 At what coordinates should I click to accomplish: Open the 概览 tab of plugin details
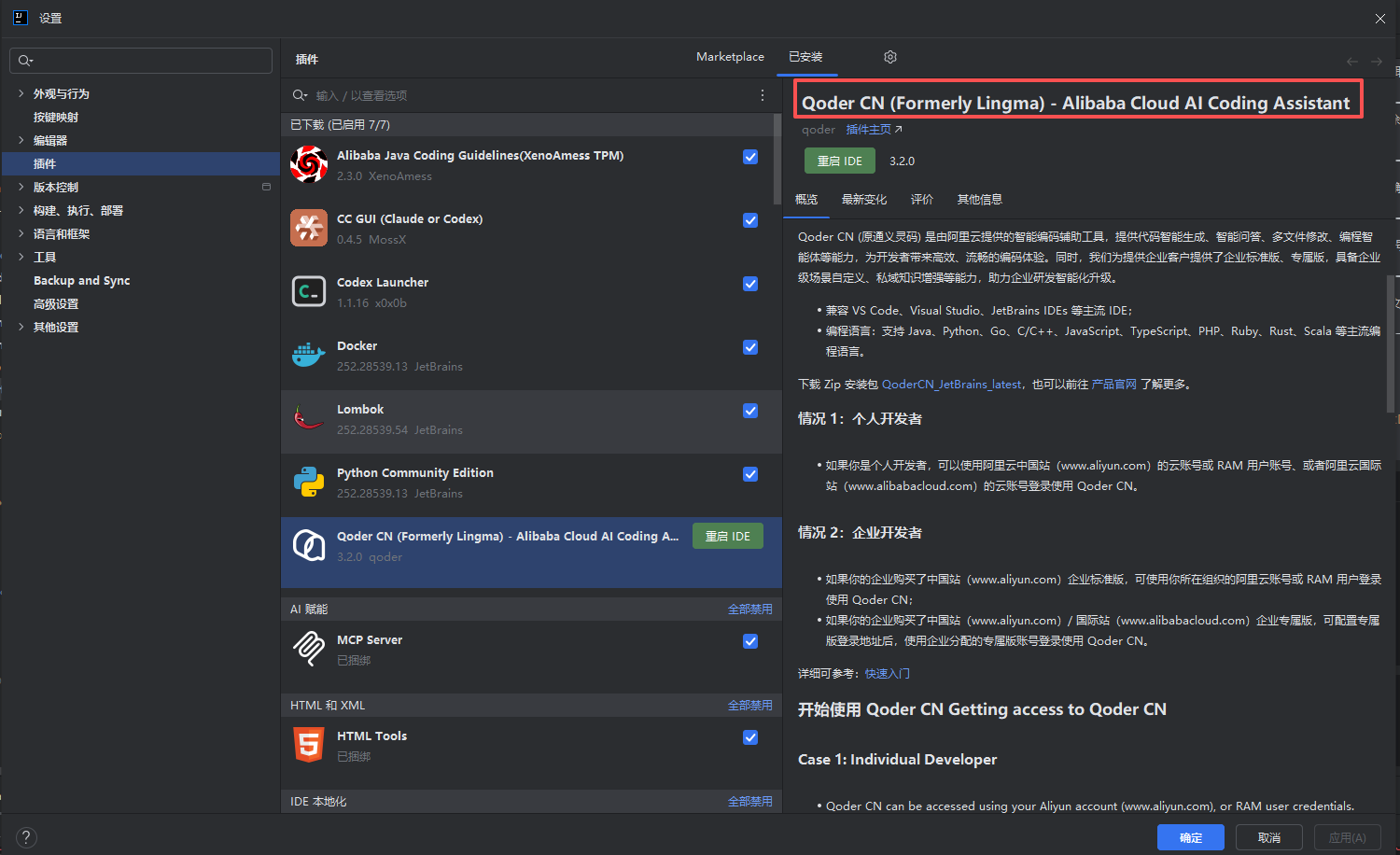(806, 200)
